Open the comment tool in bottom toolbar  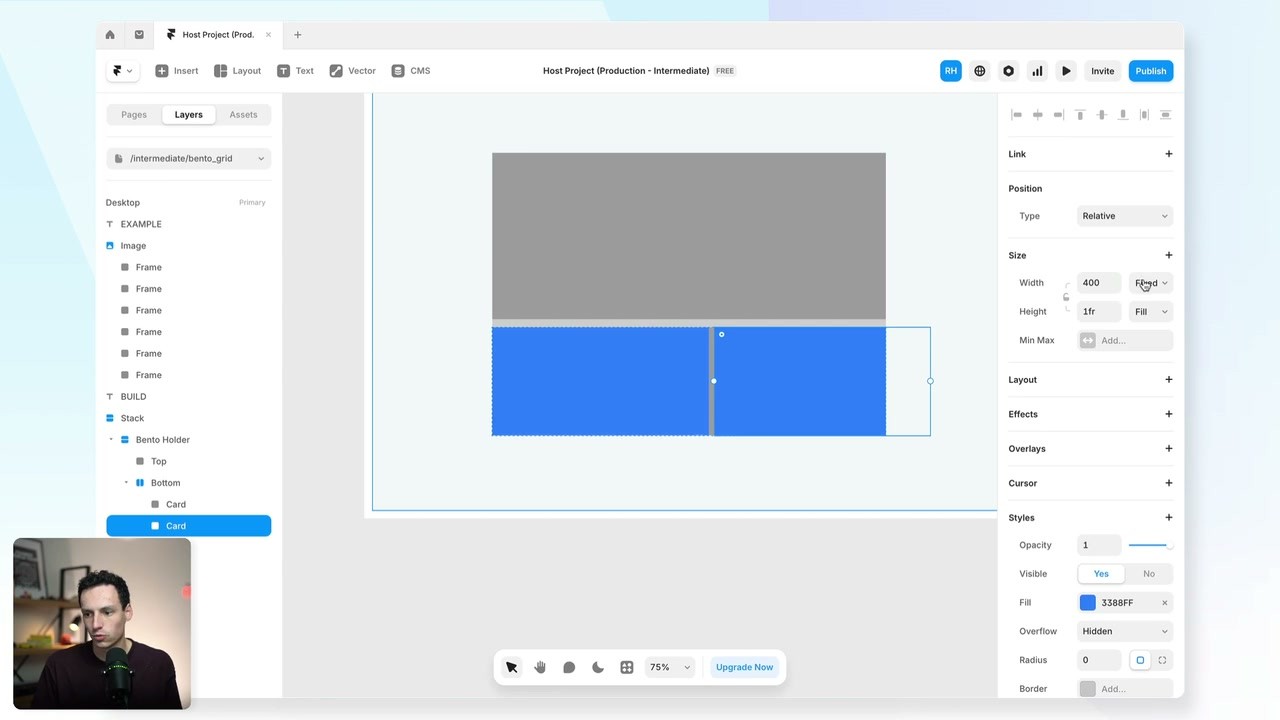[569, 667]
